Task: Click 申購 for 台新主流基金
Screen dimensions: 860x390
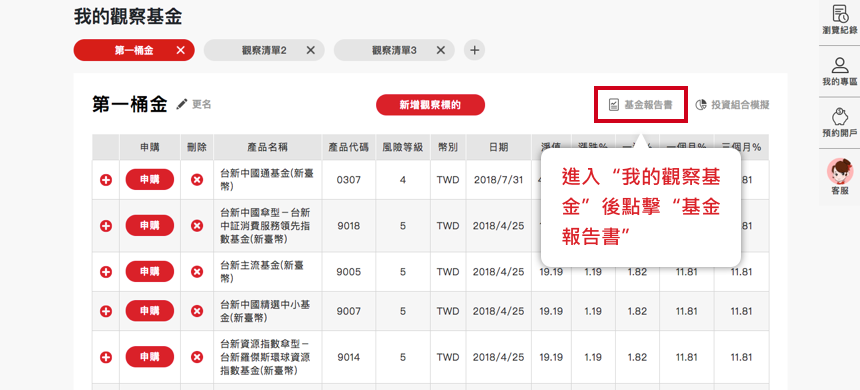Action: pos(150,272)
